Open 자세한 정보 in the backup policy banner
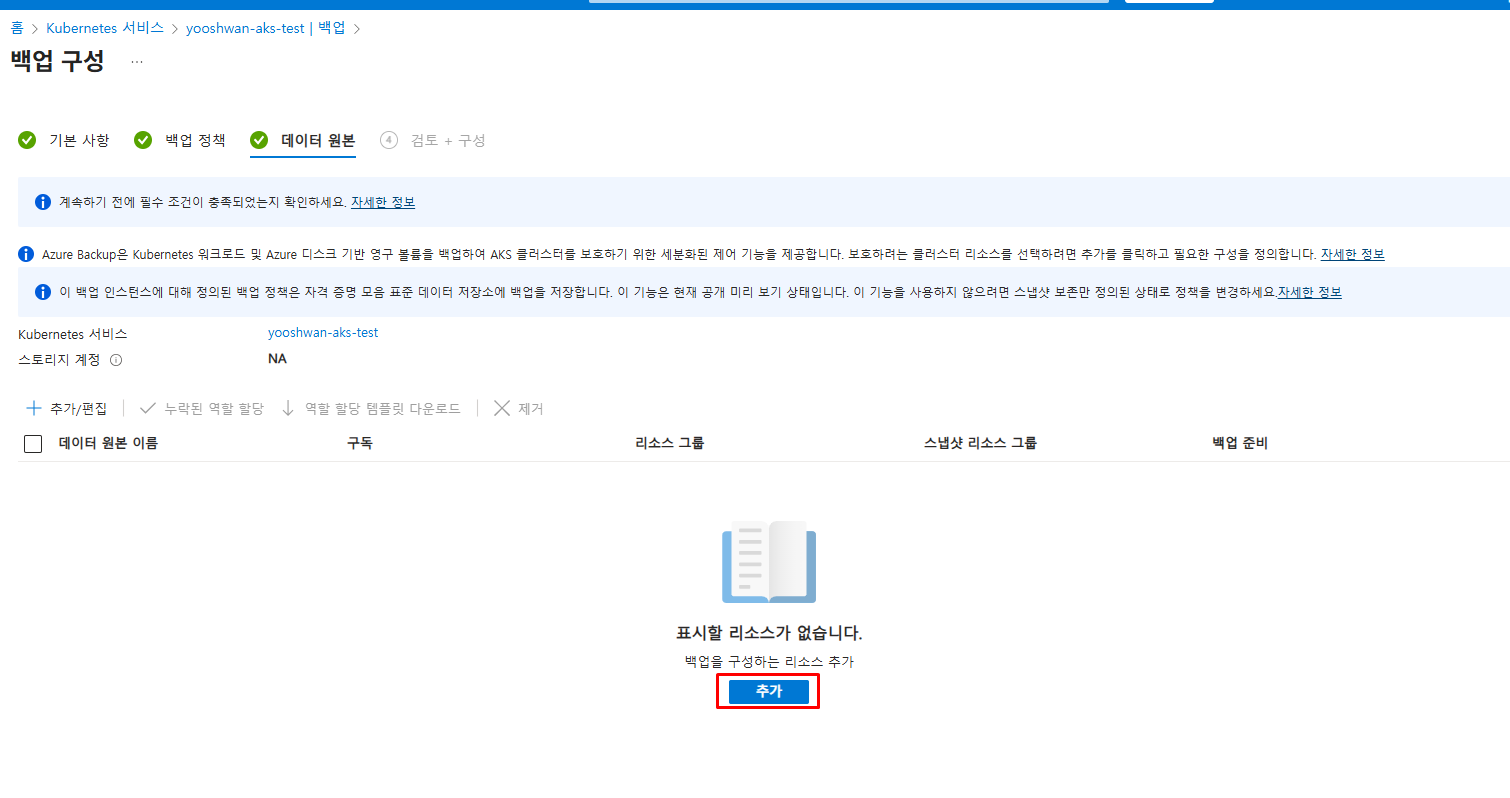The width and height of the screenshot is (1510, 798). tap(1310, 292)
